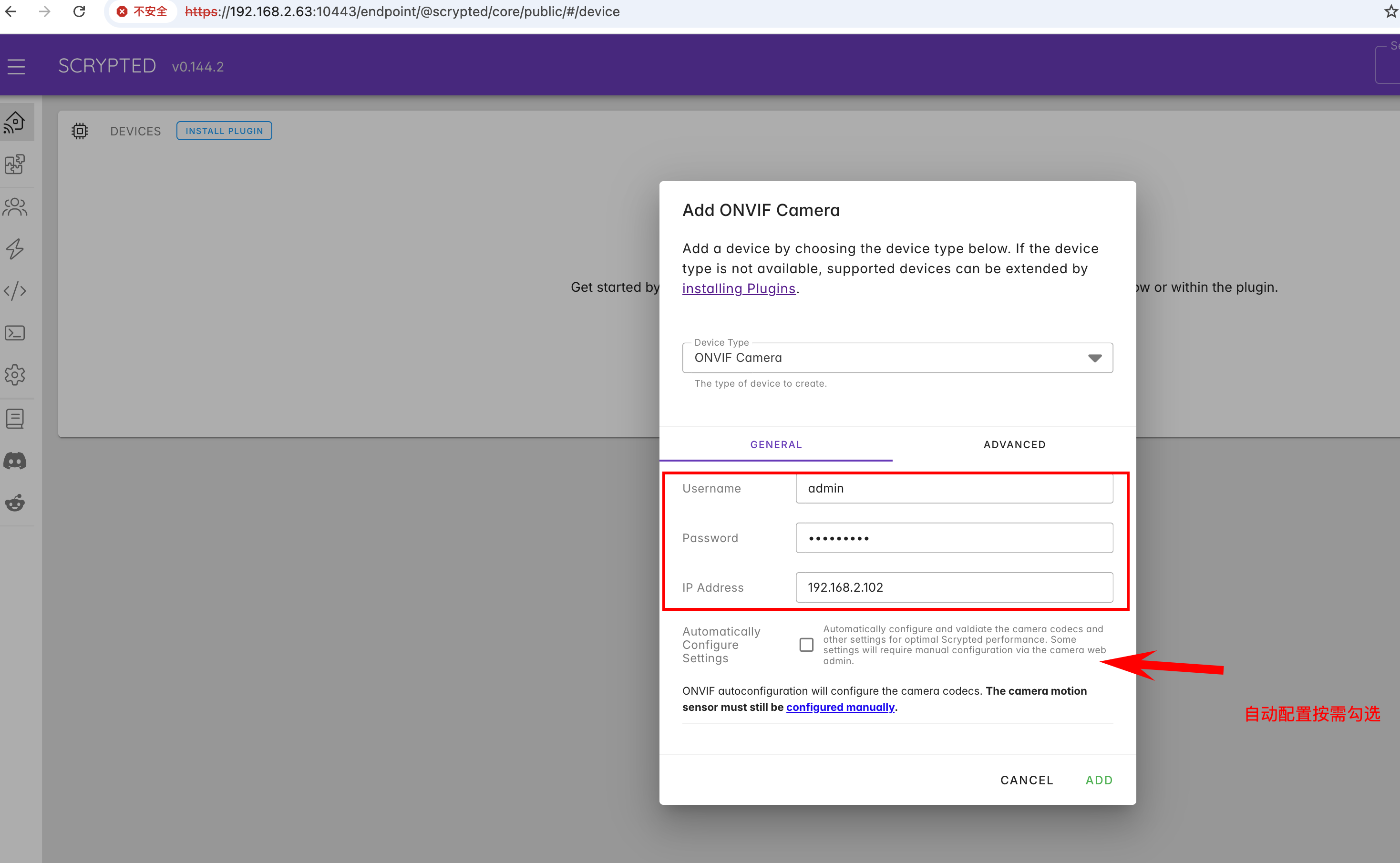Switch to the Advanced tab
The image size is (1400, 863).
pos(1014,445)
